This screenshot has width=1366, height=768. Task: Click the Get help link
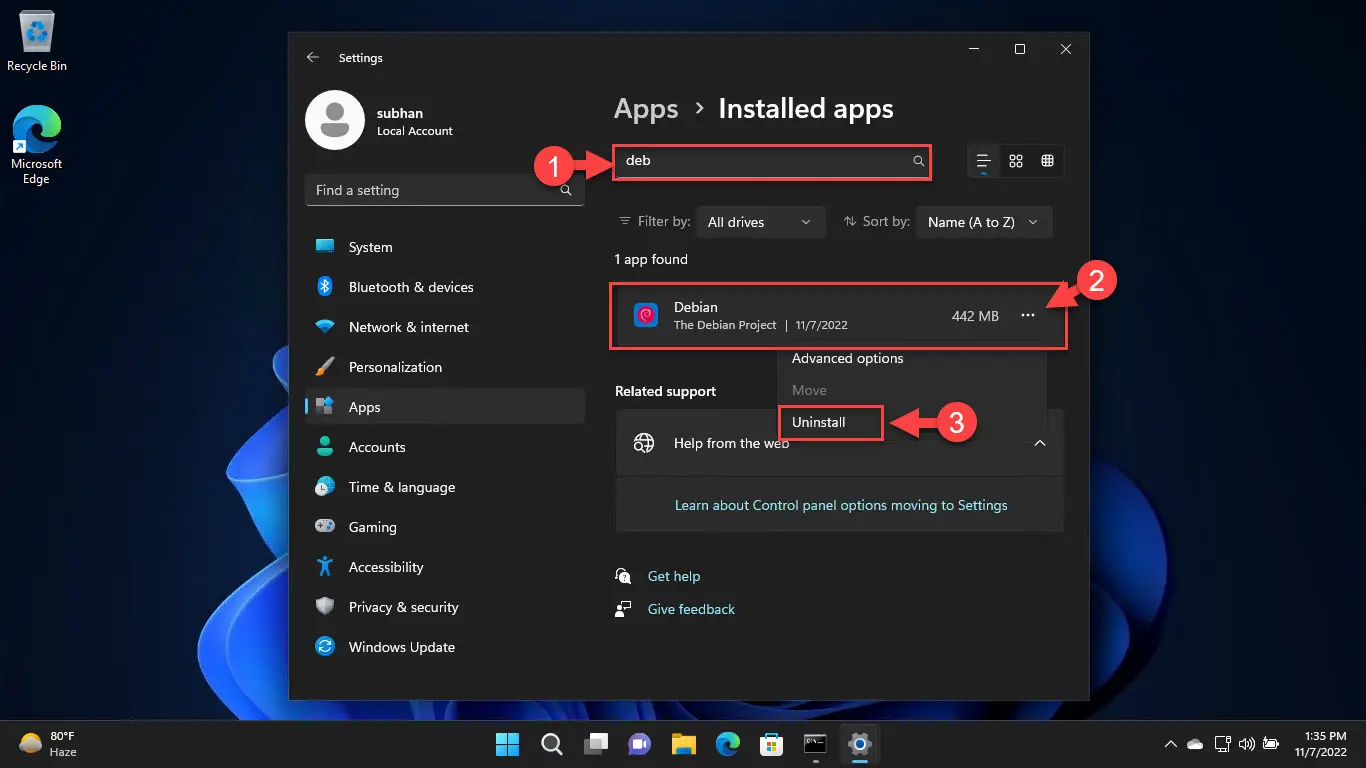674,576
